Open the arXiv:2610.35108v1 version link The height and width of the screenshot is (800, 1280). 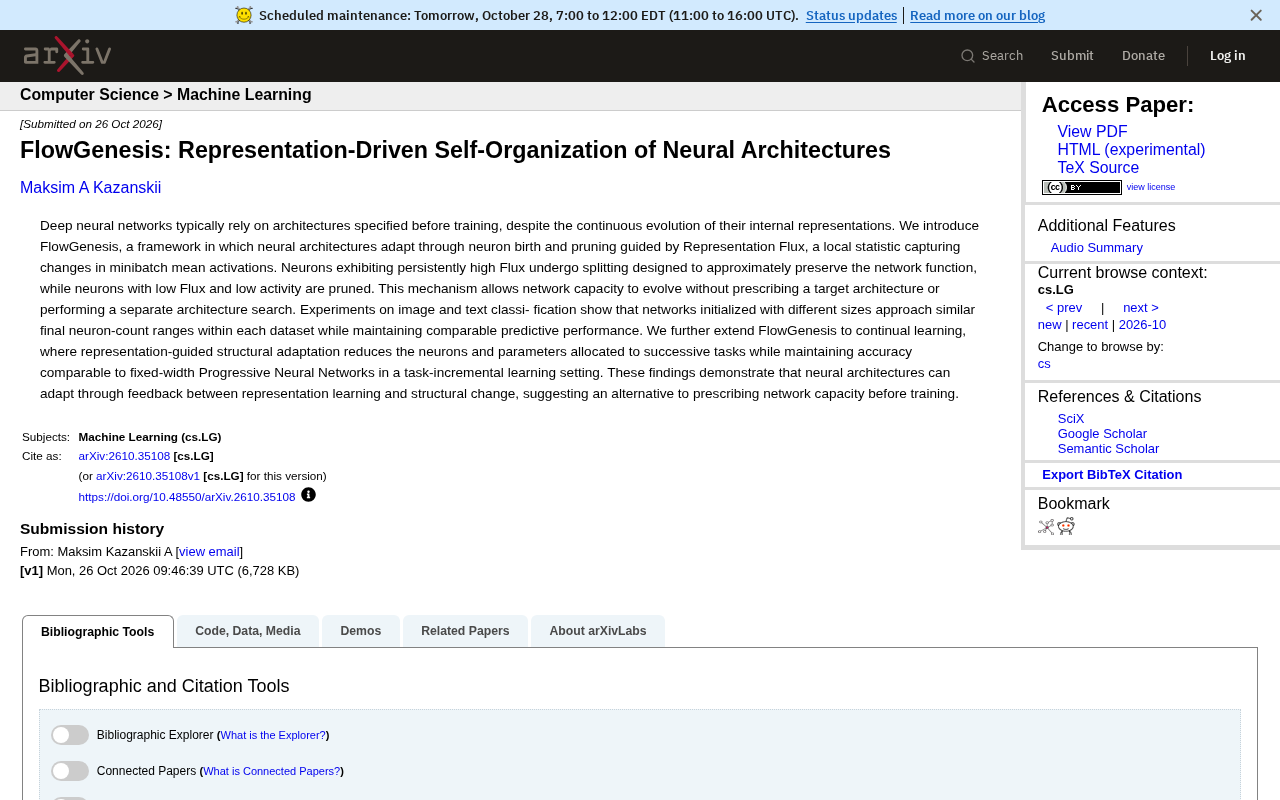(148, 476)
